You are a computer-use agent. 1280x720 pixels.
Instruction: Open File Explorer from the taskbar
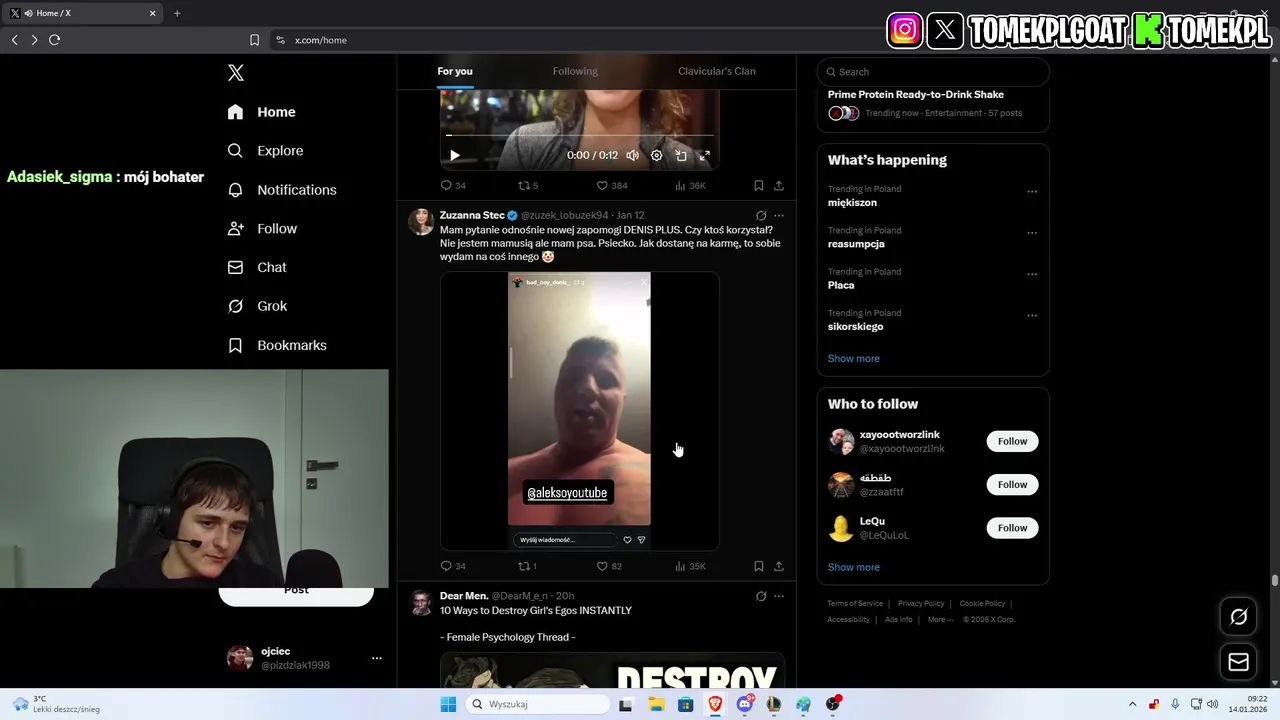tap(656, 704)
